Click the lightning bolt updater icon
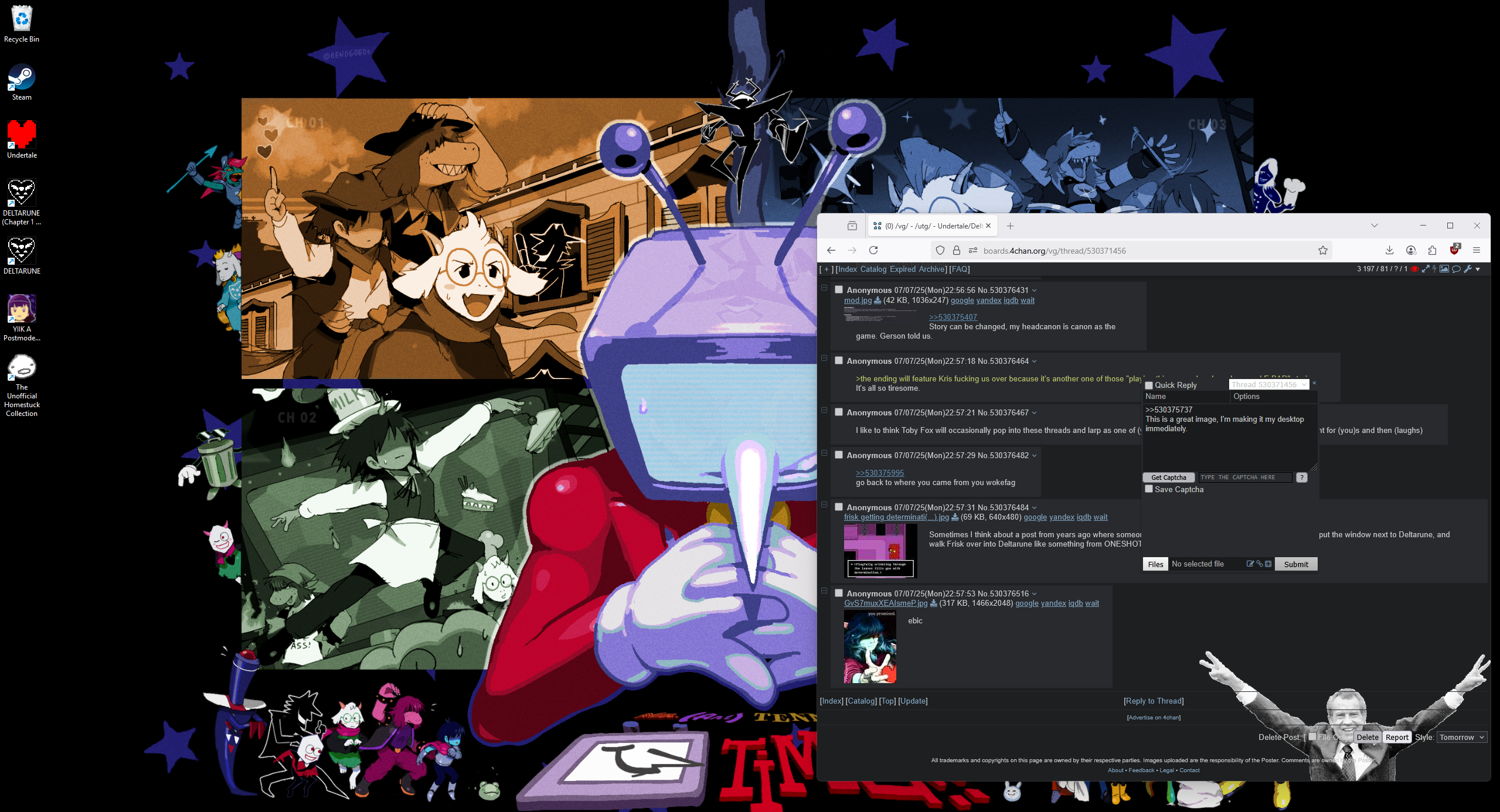Image resolution: width=1500 pixels, height=812 pixels. click(x=1434, y=269)
